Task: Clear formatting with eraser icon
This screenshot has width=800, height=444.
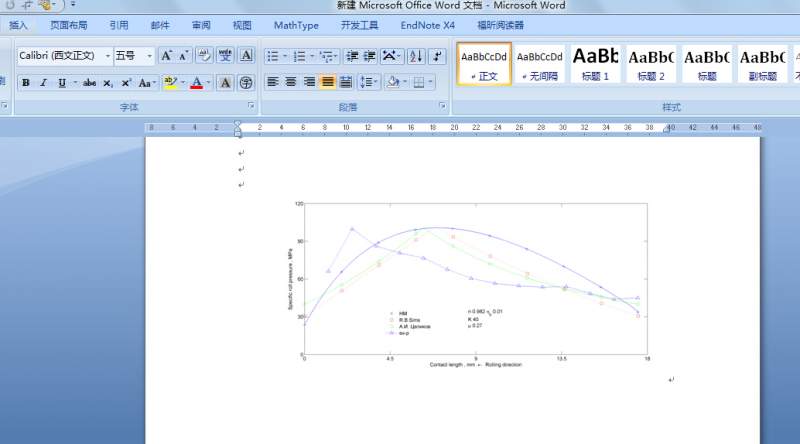Action: pyautogui.click(x=204, y=56)
